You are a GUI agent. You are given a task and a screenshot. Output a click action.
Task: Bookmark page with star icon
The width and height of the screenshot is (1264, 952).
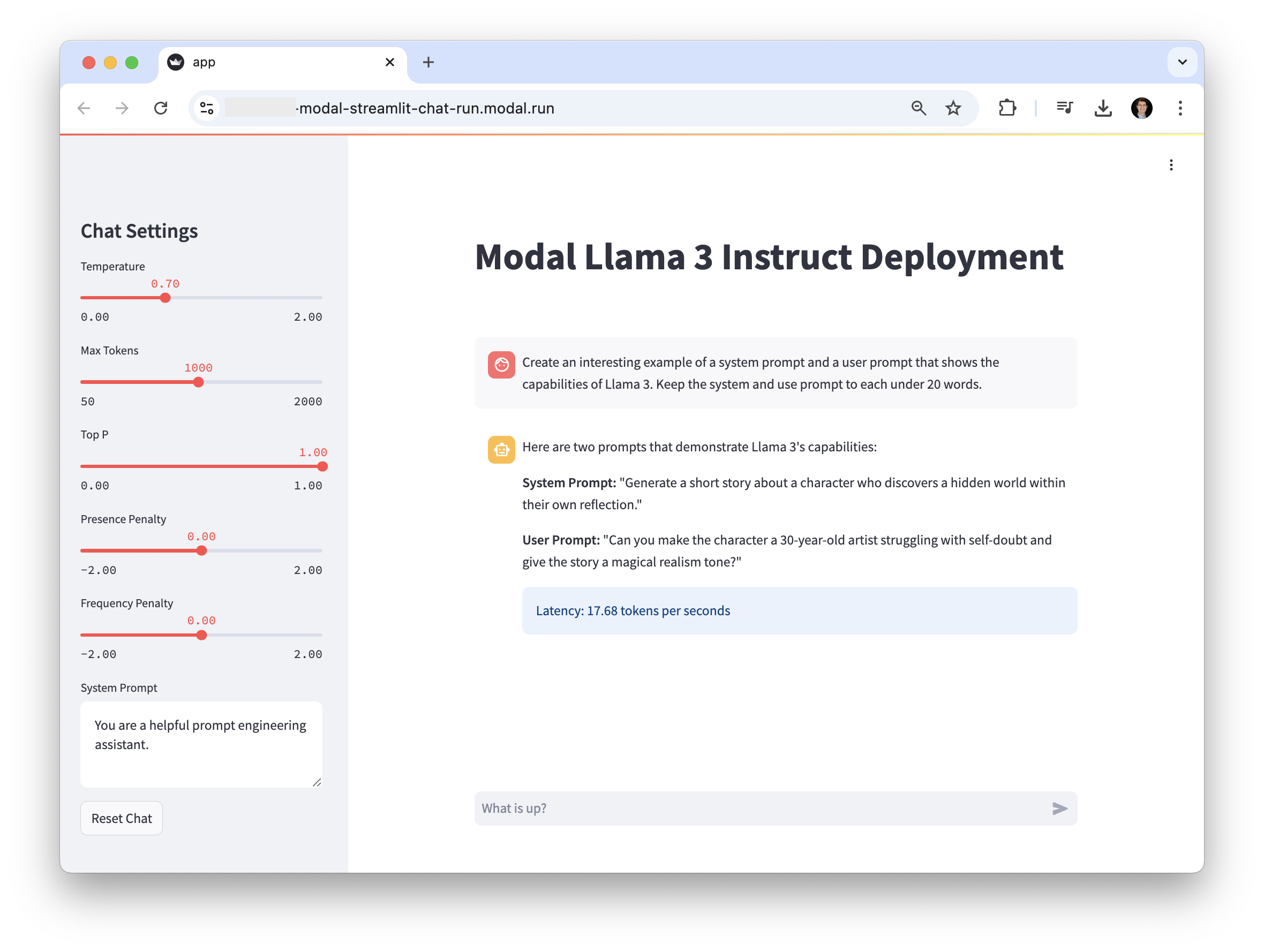click(953, 108)
